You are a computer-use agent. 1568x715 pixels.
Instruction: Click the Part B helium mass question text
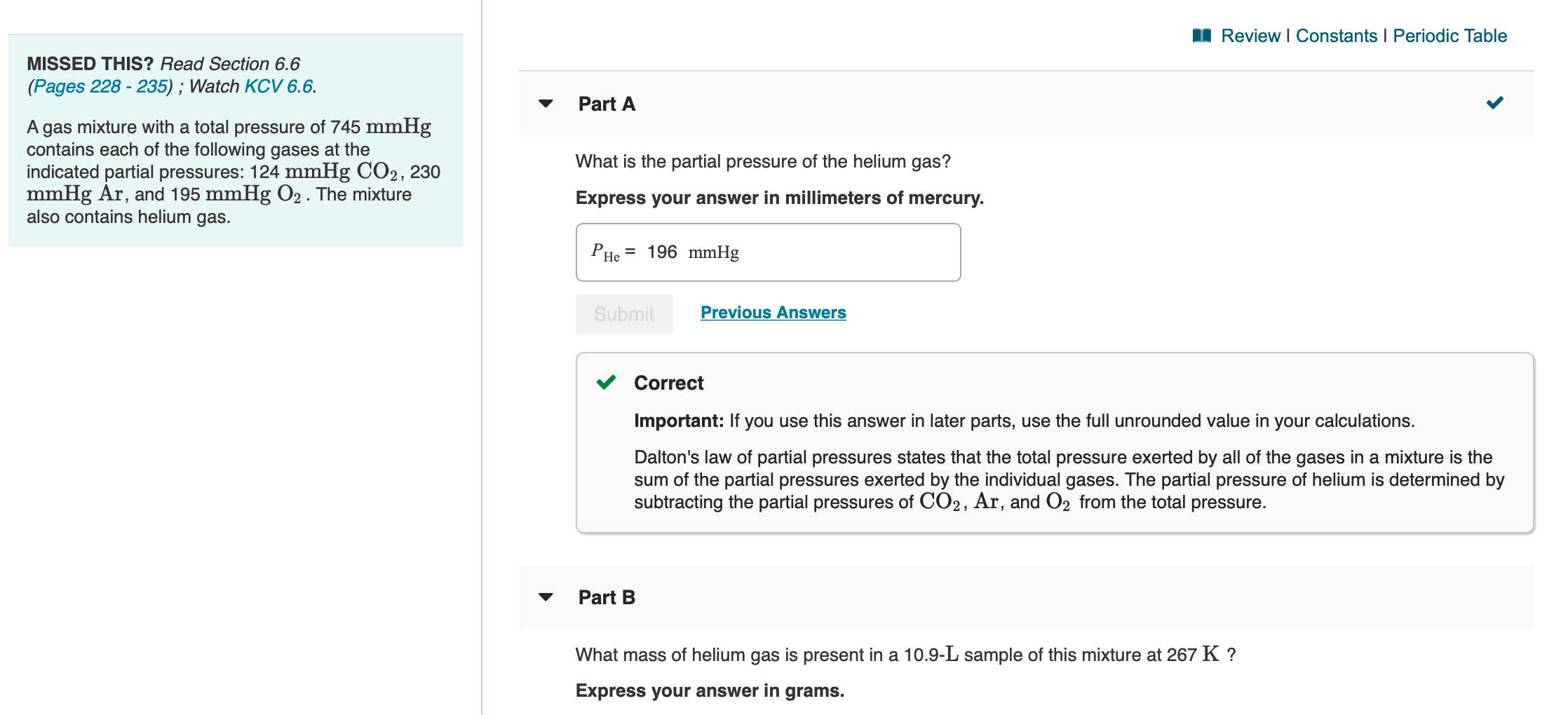905,655
